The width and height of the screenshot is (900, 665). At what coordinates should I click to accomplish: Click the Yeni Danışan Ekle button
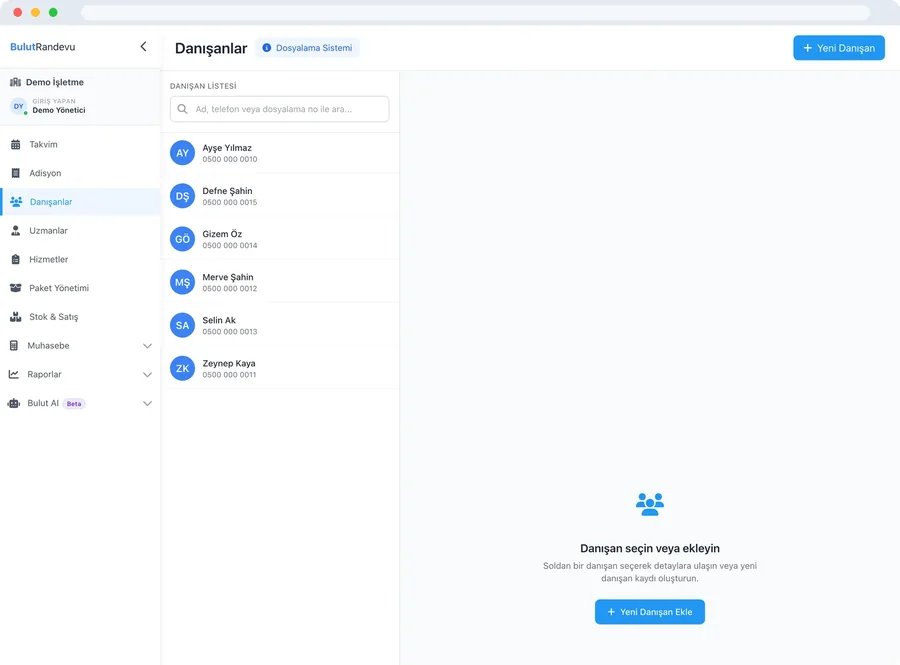point(650,612)
